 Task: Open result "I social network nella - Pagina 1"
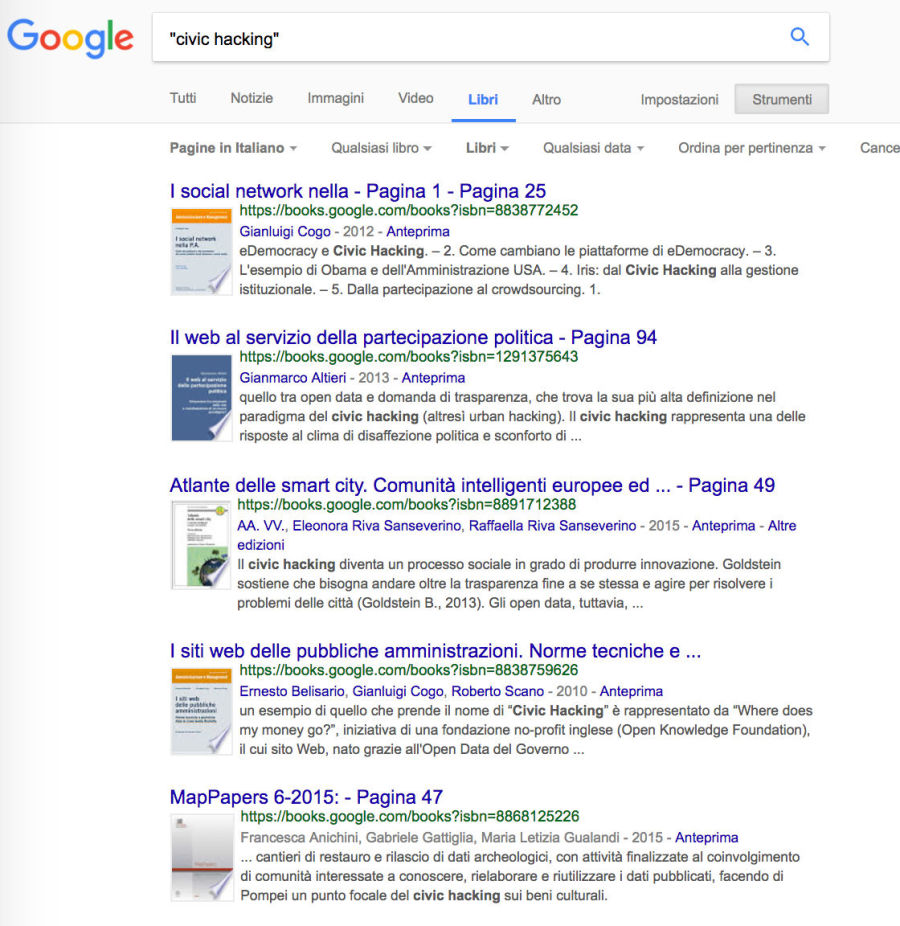357,191
